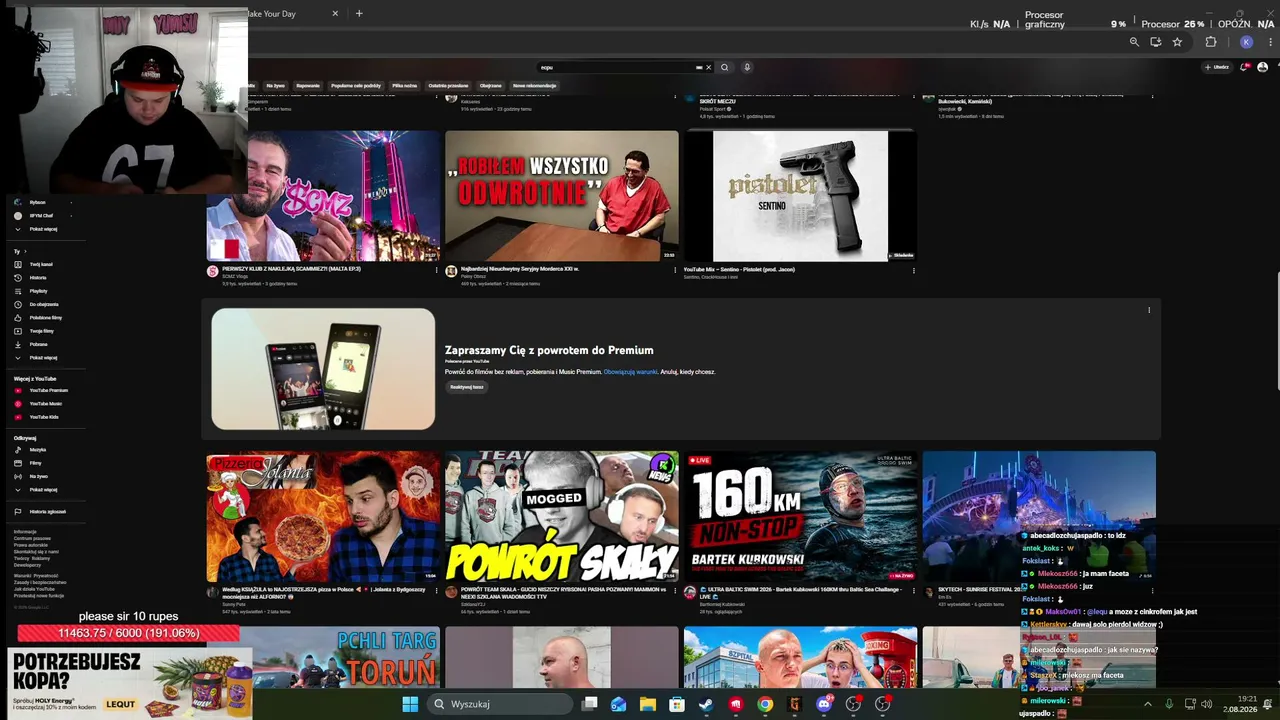The image size is (1280, 720).
Task: Bookmark this page with the star icon
Action: click(1177, 42)
